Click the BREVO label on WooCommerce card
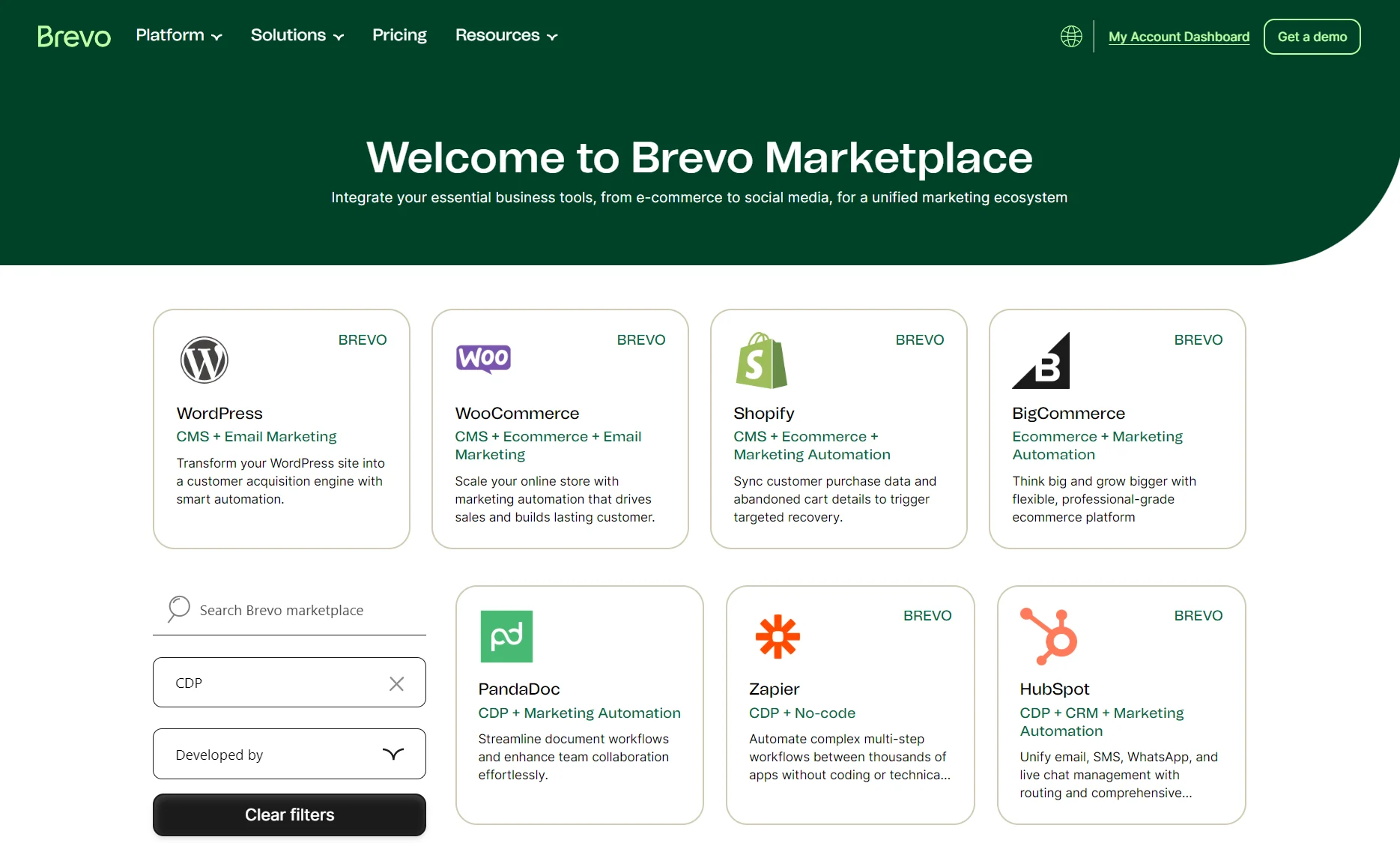Image resolution: width=1400 pixels, height=843 pixels. pyautogui.click(x=641, y=340)
